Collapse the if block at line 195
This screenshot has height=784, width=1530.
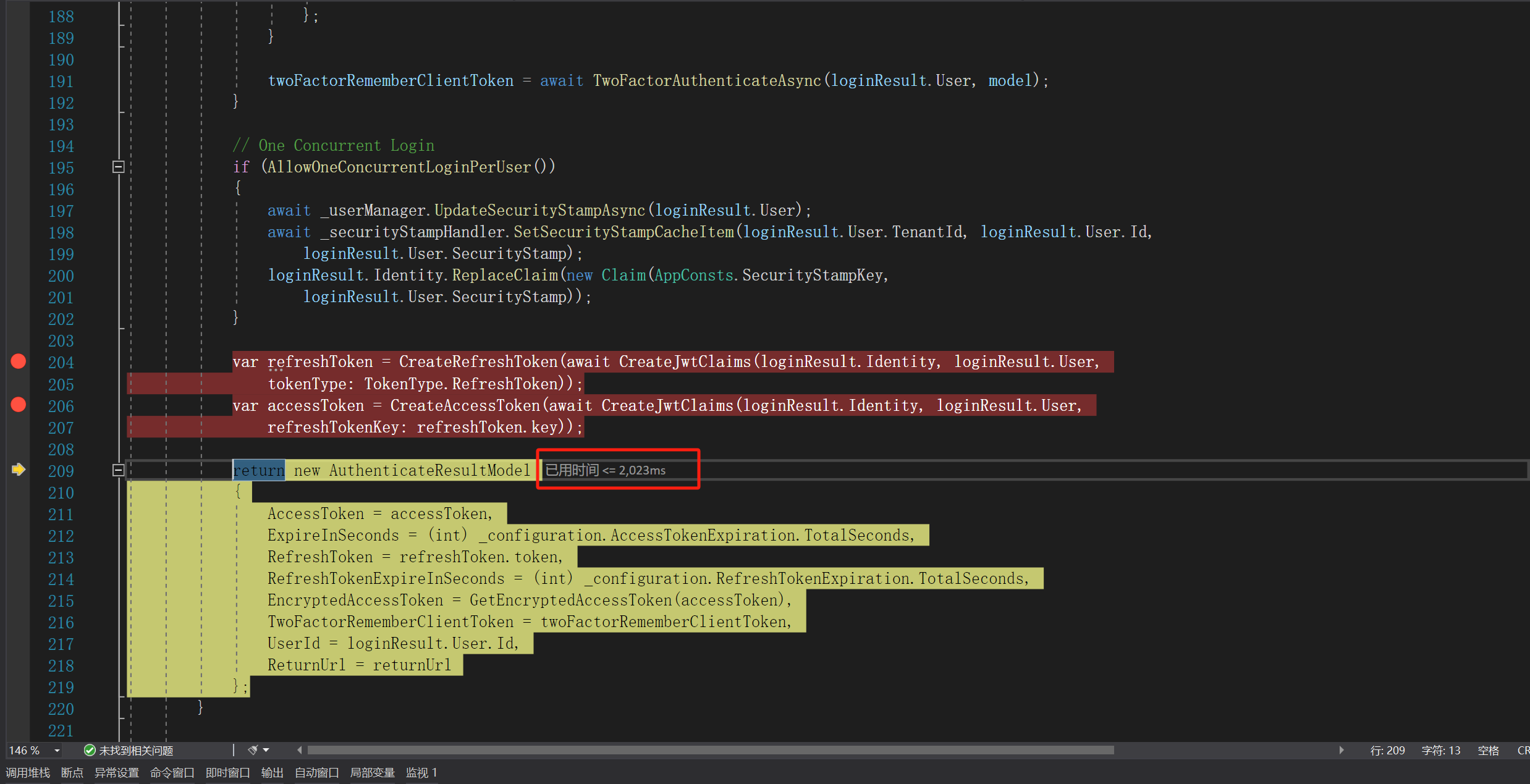point(119,167)
